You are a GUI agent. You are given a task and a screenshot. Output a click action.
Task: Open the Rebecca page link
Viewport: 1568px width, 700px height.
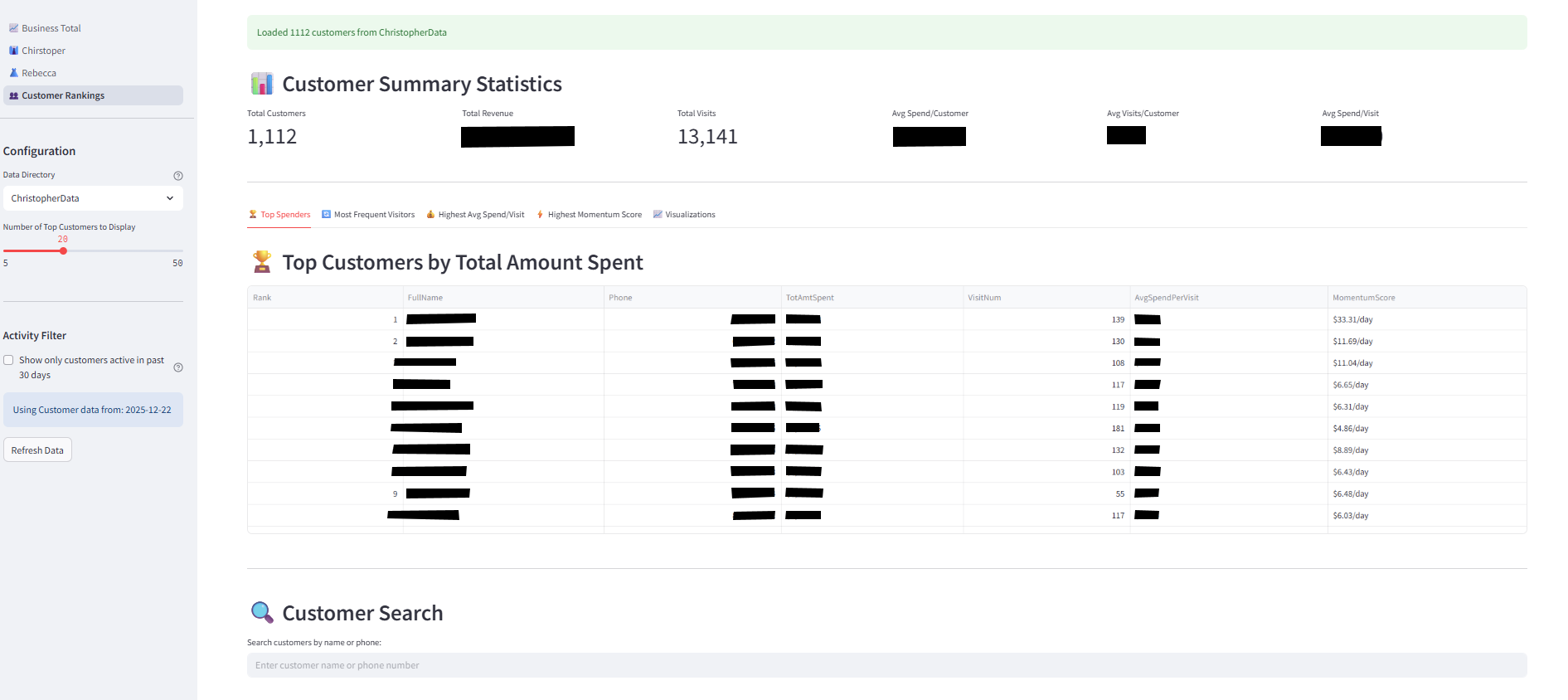(x=39, y=73)
